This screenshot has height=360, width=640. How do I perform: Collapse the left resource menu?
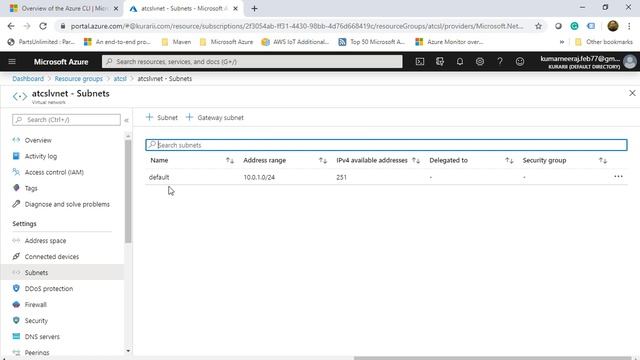click(127, 120)
